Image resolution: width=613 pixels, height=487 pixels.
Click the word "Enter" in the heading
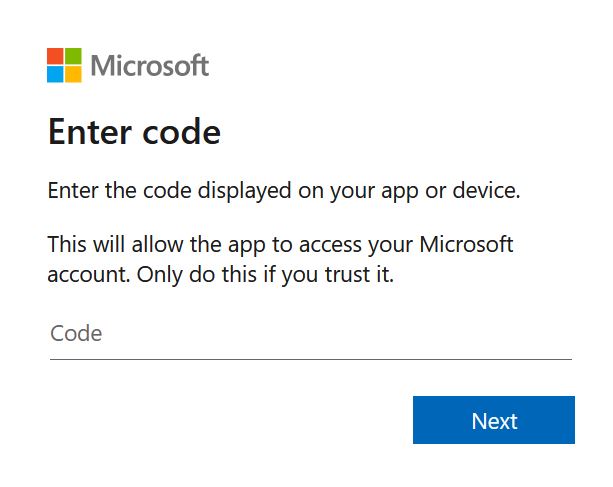coord(90,132)
